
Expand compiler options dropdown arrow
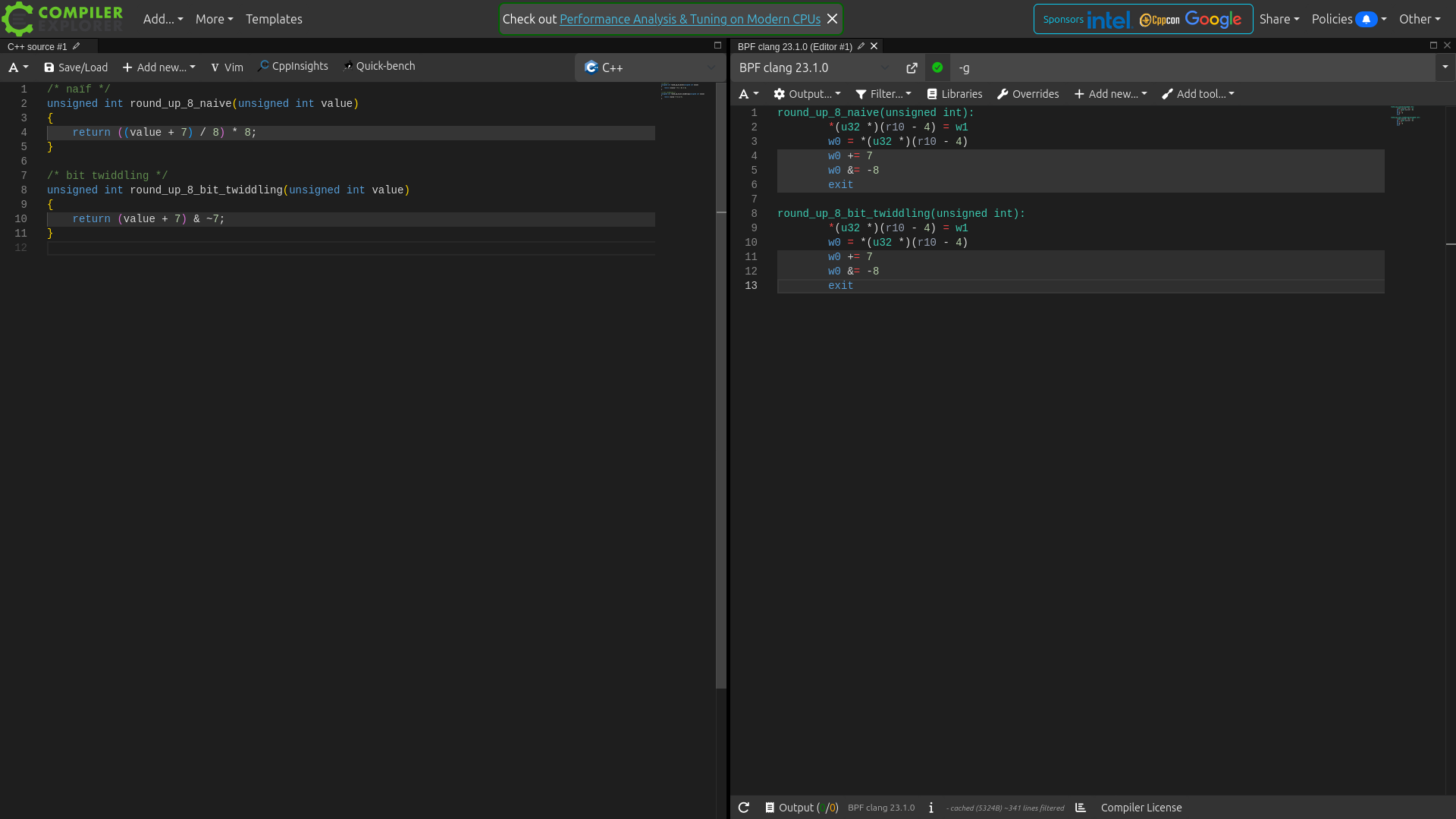(1445, 67)
